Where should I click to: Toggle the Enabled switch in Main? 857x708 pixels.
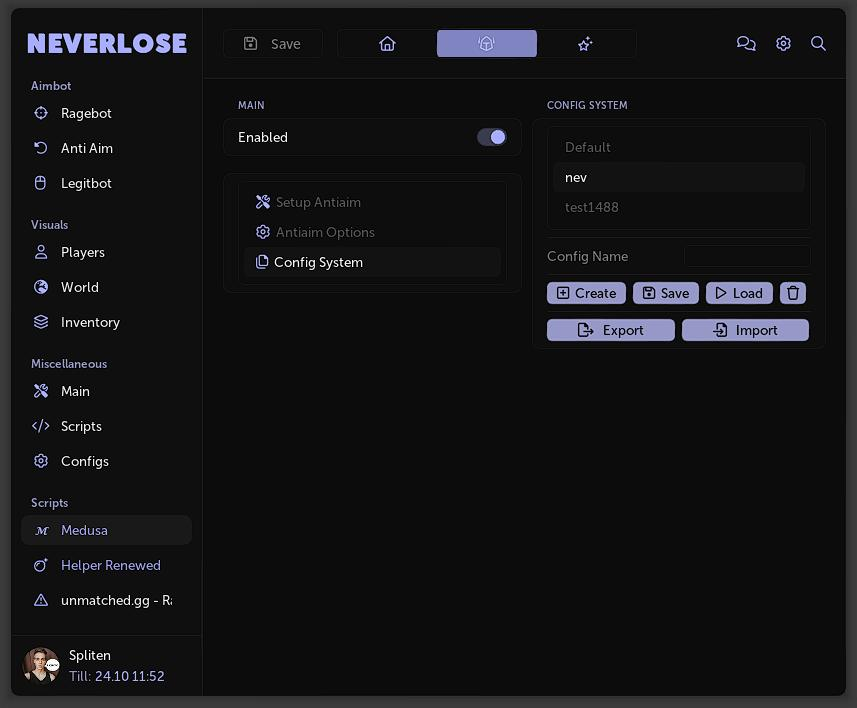coord(491,137)
